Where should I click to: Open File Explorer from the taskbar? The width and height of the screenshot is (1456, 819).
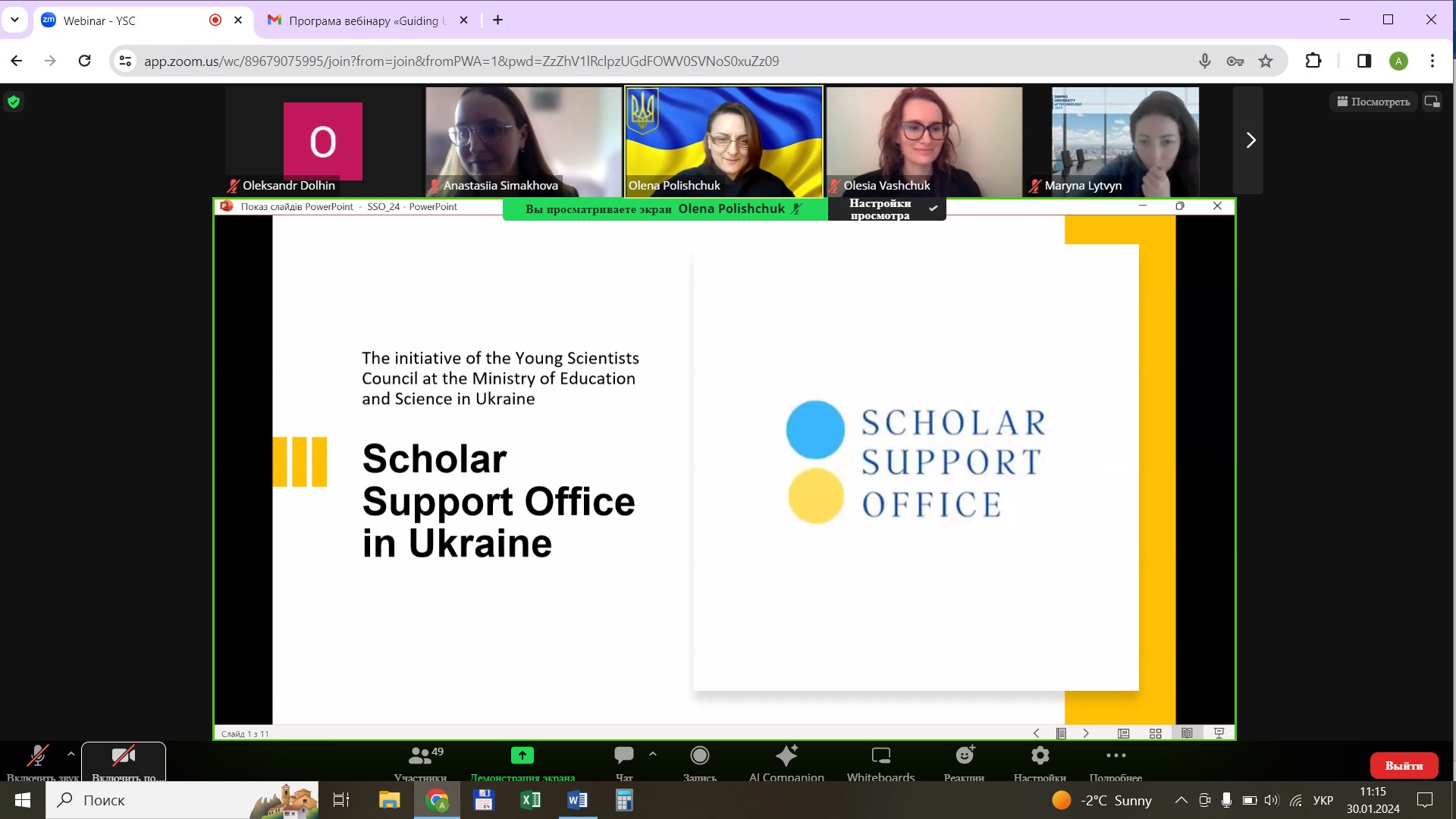[x=389, y=800]
